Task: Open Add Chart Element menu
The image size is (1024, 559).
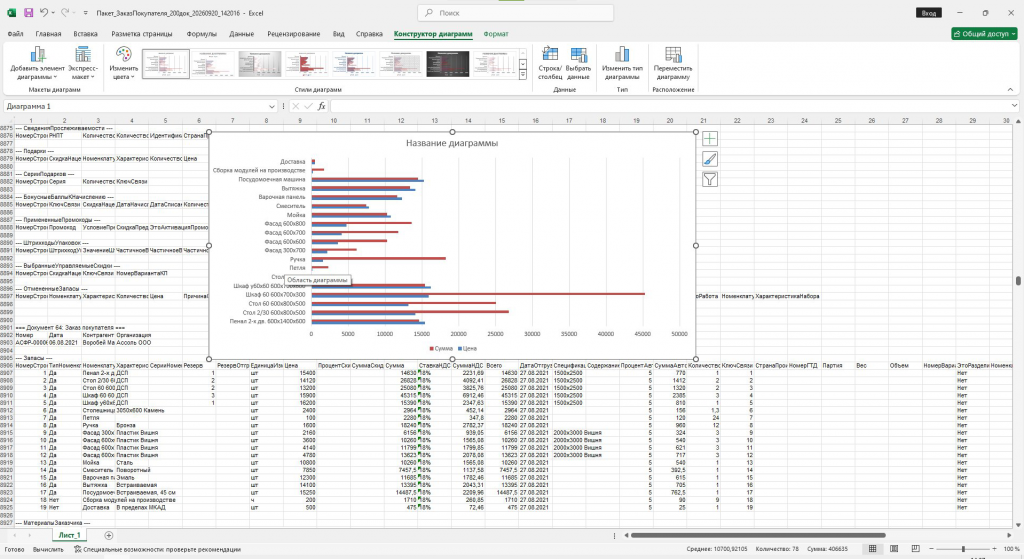Action: [37, 63]
